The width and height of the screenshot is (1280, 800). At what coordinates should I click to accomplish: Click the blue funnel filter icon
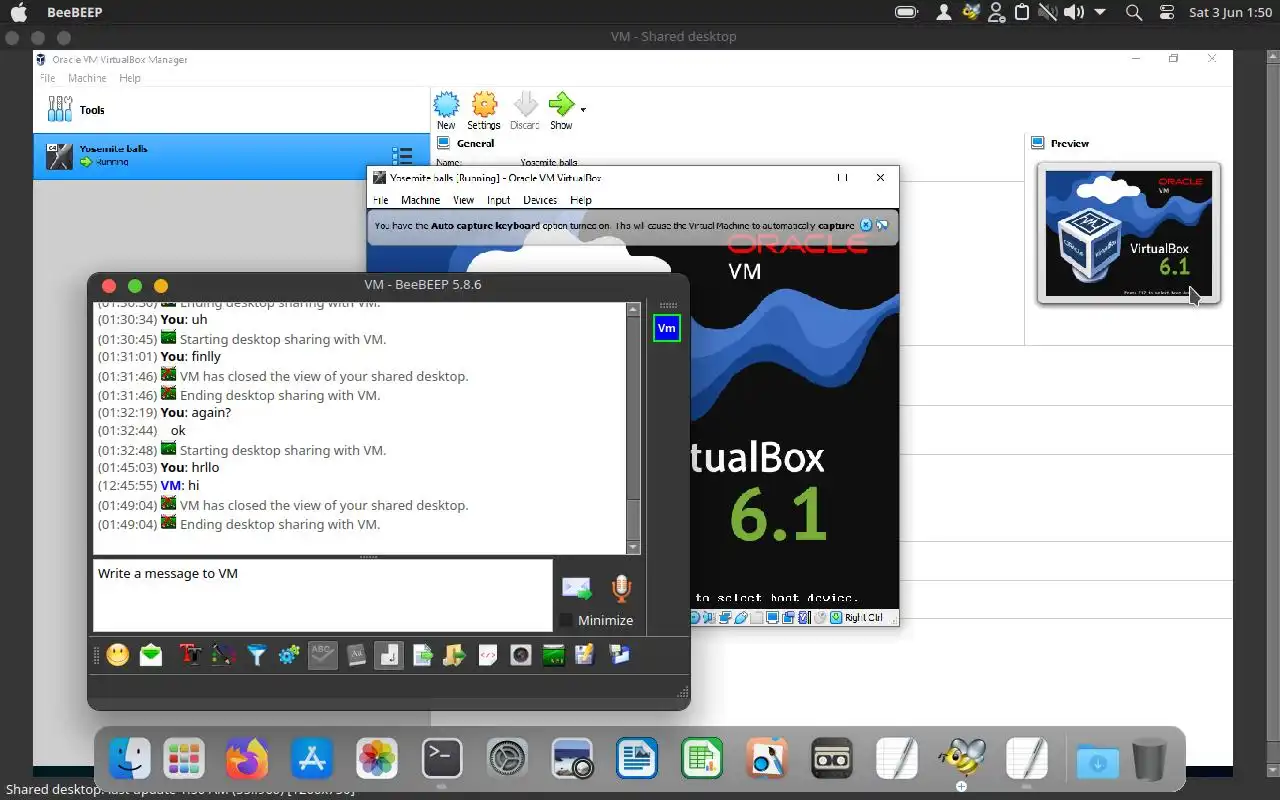[257, 655]
